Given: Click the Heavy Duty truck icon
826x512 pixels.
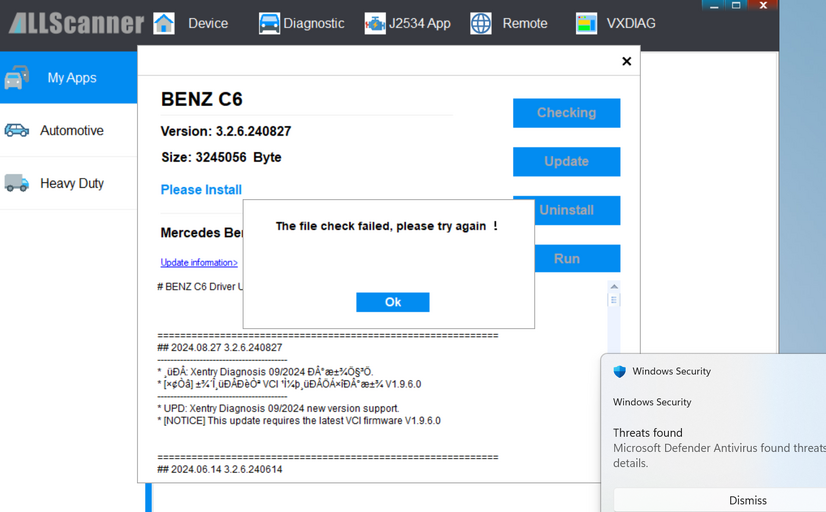Looking at the screenshot, I should pyautogui.click(x=17, y=183).
